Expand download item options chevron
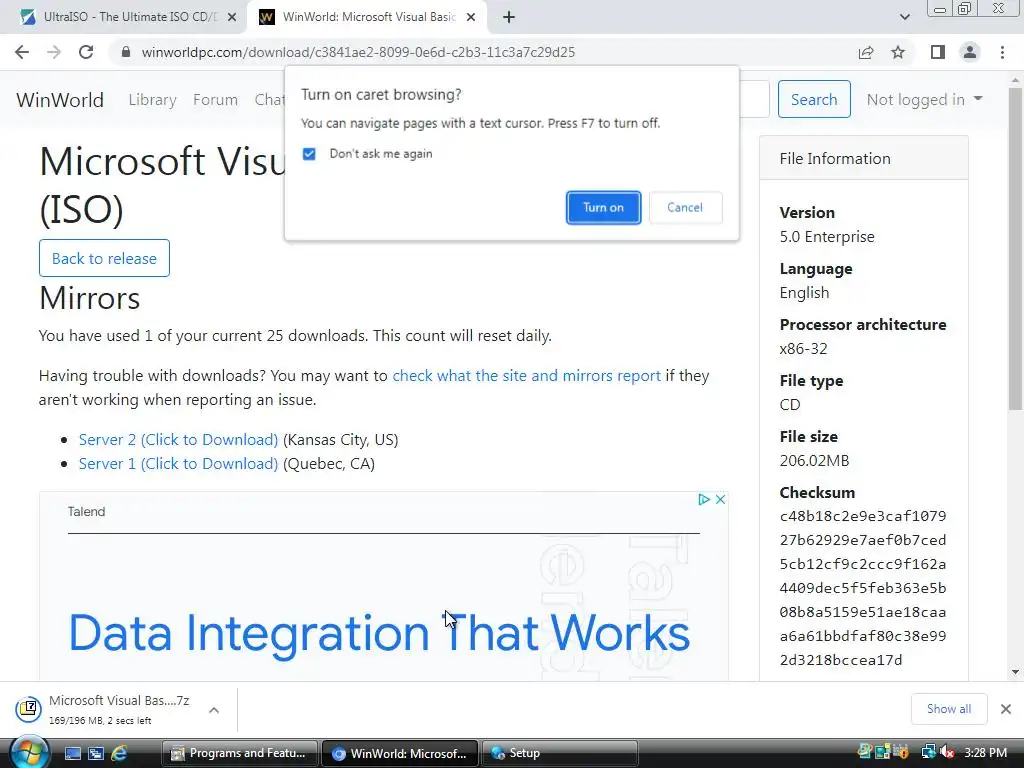Viewport: 1024px width, 768px height. (214, 710)
